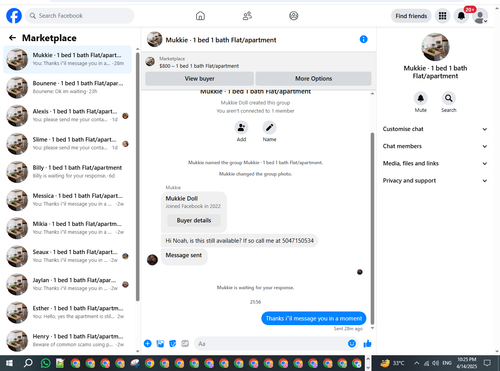Open Buyer details for Mukkie Doll
This screenshot has height=371, width=500.
pos(194,220)
